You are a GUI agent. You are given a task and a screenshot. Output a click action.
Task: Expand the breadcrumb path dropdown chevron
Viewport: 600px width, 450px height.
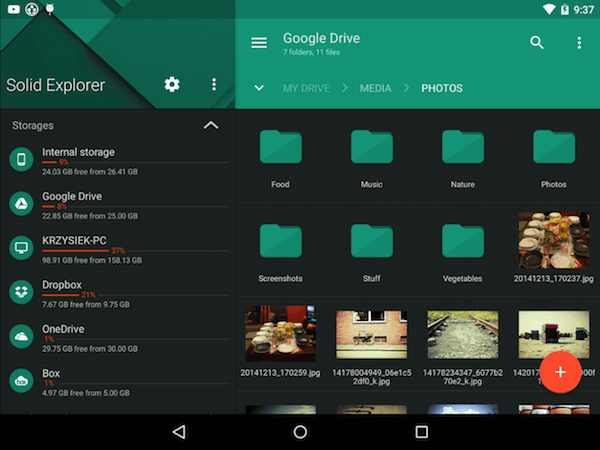click(259, 88)
